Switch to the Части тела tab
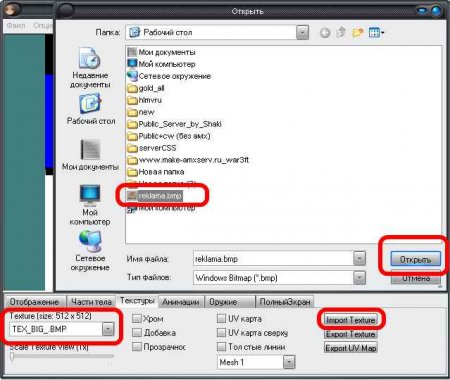This screenshot has height=380, width=450. [91, 302]
